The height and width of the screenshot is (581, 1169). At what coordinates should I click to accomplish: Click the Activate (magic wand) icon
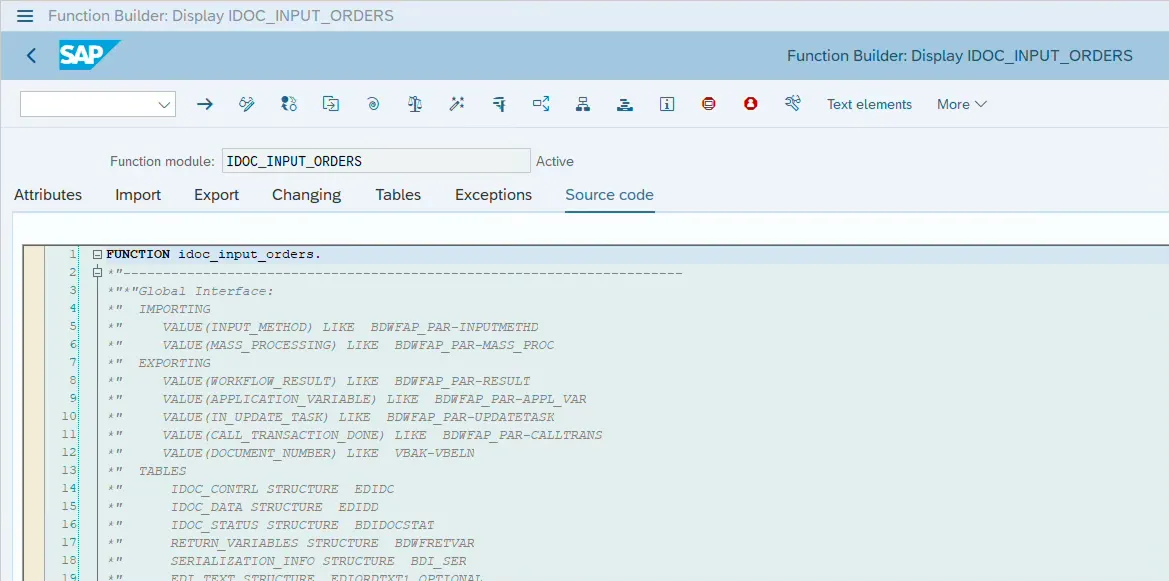(457, 104)
